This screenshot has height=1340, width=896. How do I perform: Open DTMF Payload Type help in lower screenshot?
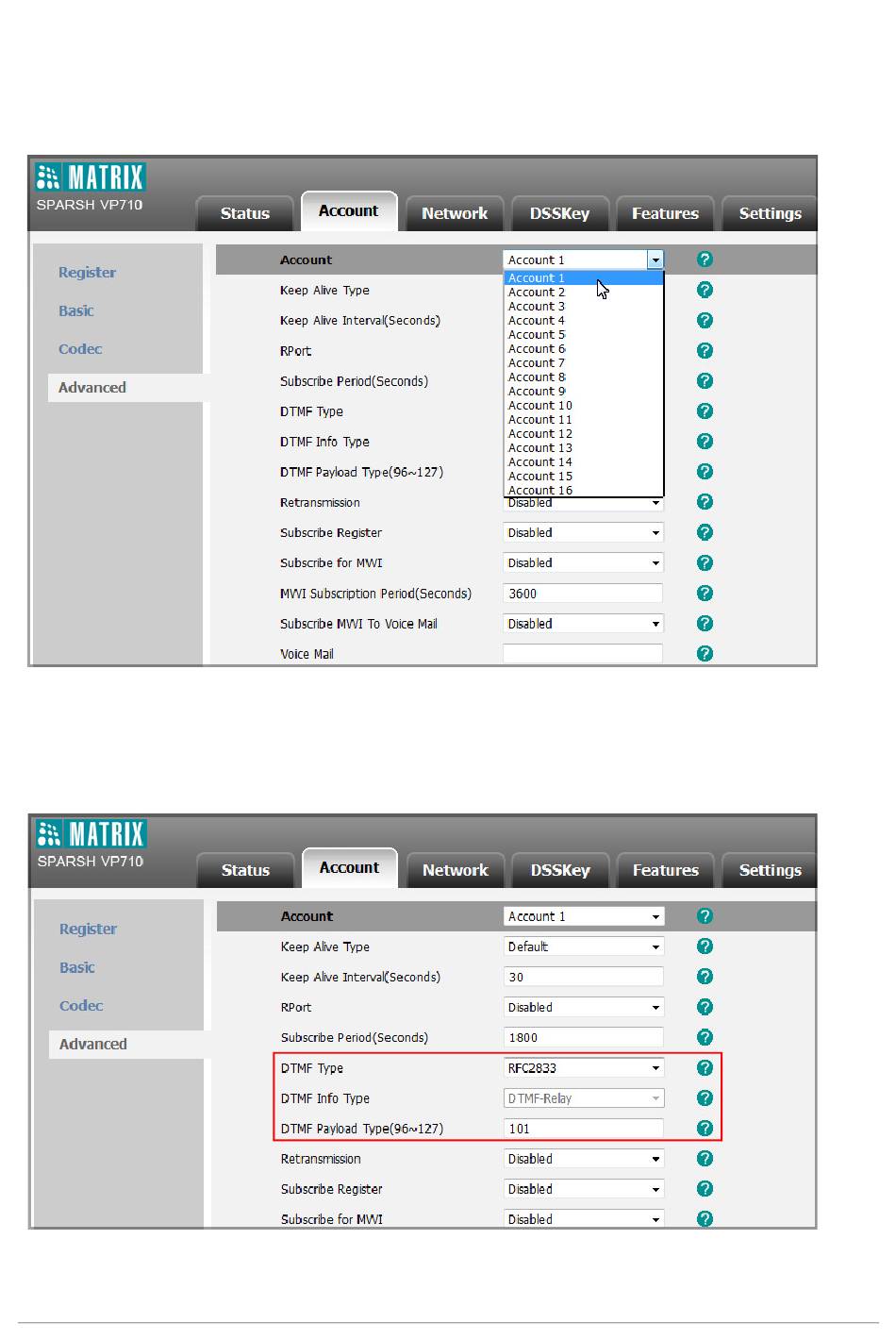[705, 1128]
